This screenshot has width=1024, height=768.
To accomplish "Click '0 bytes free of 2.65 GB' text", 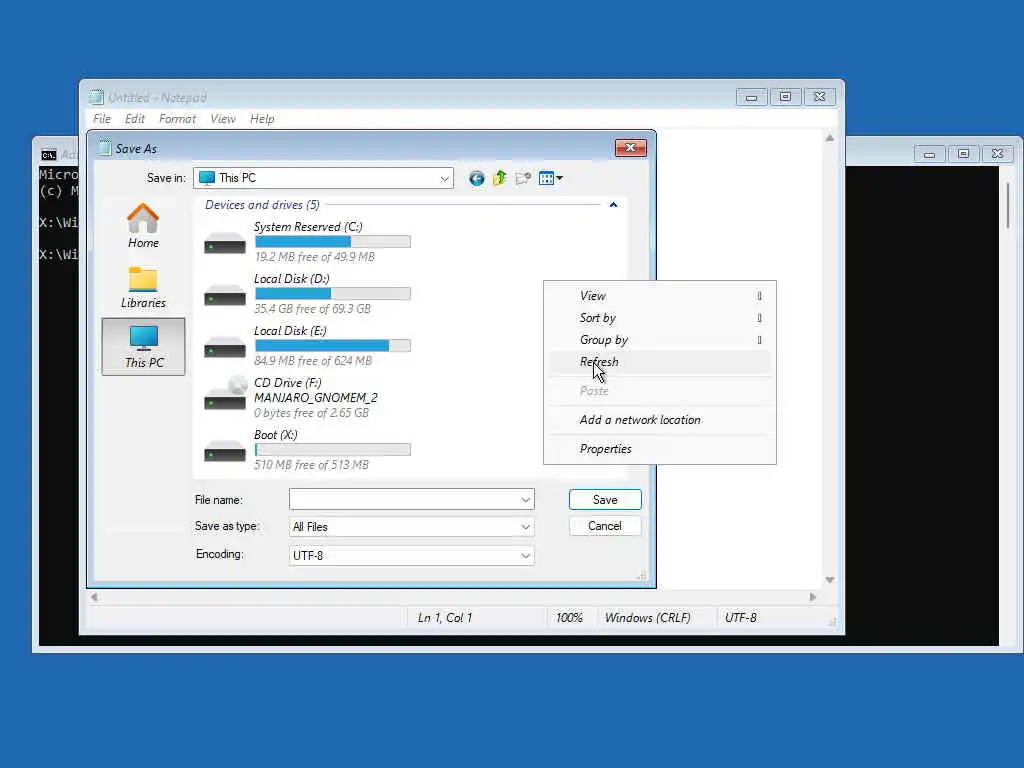I will pos(312,413).
